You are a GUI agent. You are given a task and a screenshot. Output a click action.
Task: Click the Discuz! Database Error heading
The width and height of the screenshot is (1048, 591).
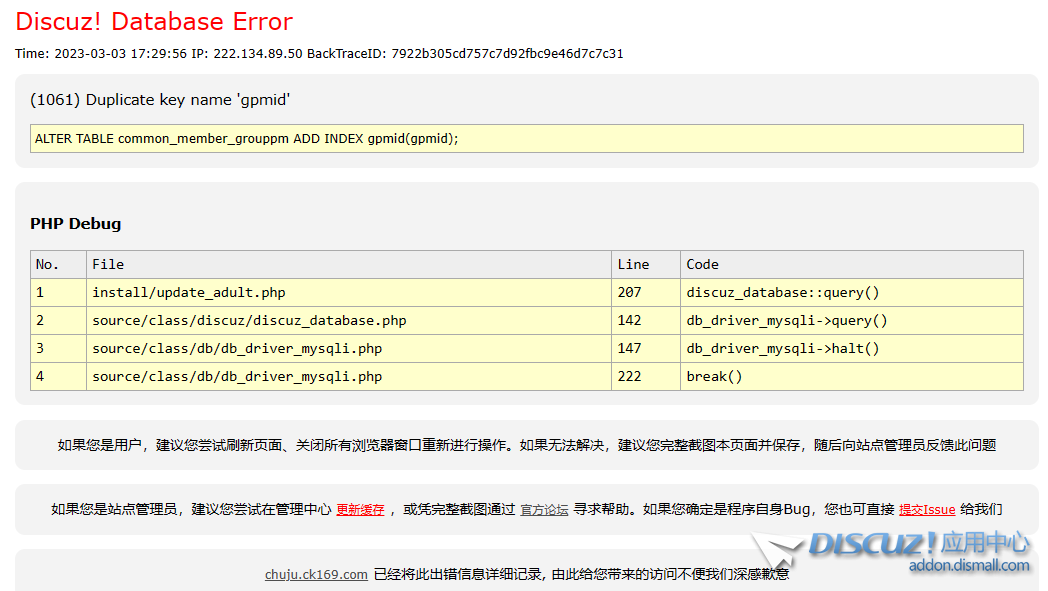tap(154, 21)
